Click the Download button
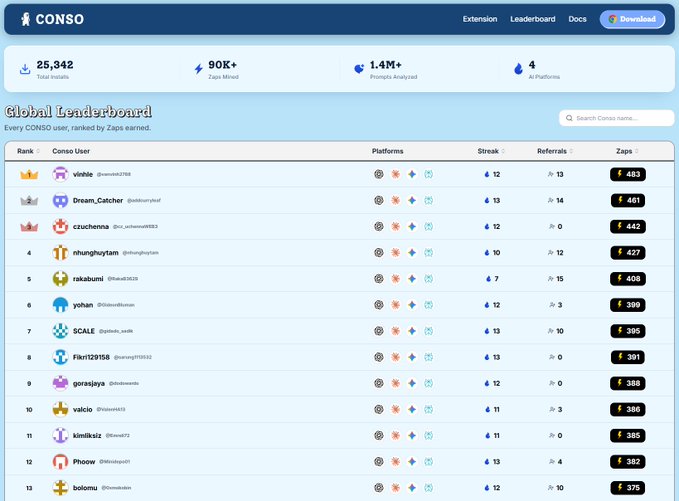Image resolution: width=679 pixels, height=501 pixels. tap(632, 19)
